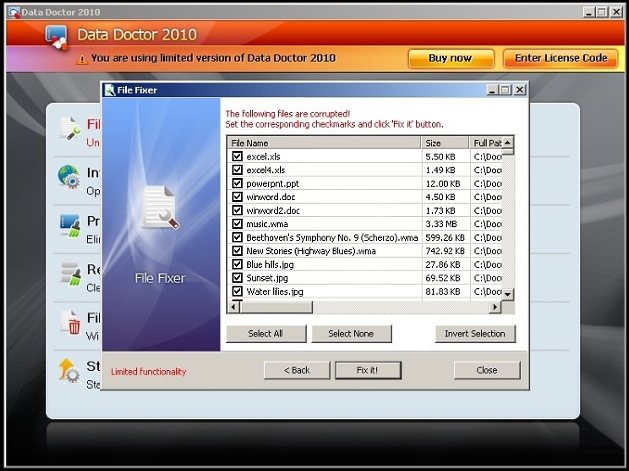Click the Privacy monitor-and-brush sidebar icon

point(70,225)
